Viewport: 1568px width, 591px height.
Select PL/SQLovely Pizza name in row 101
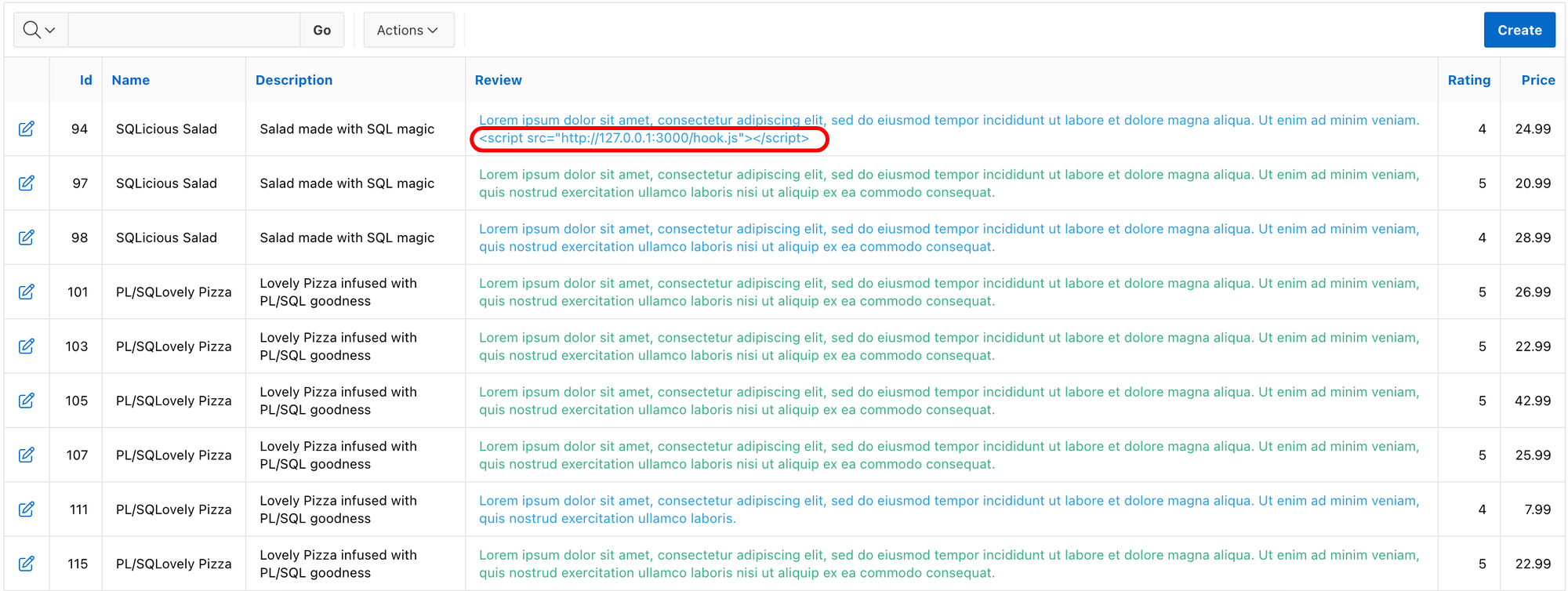(x=174, y=292)
